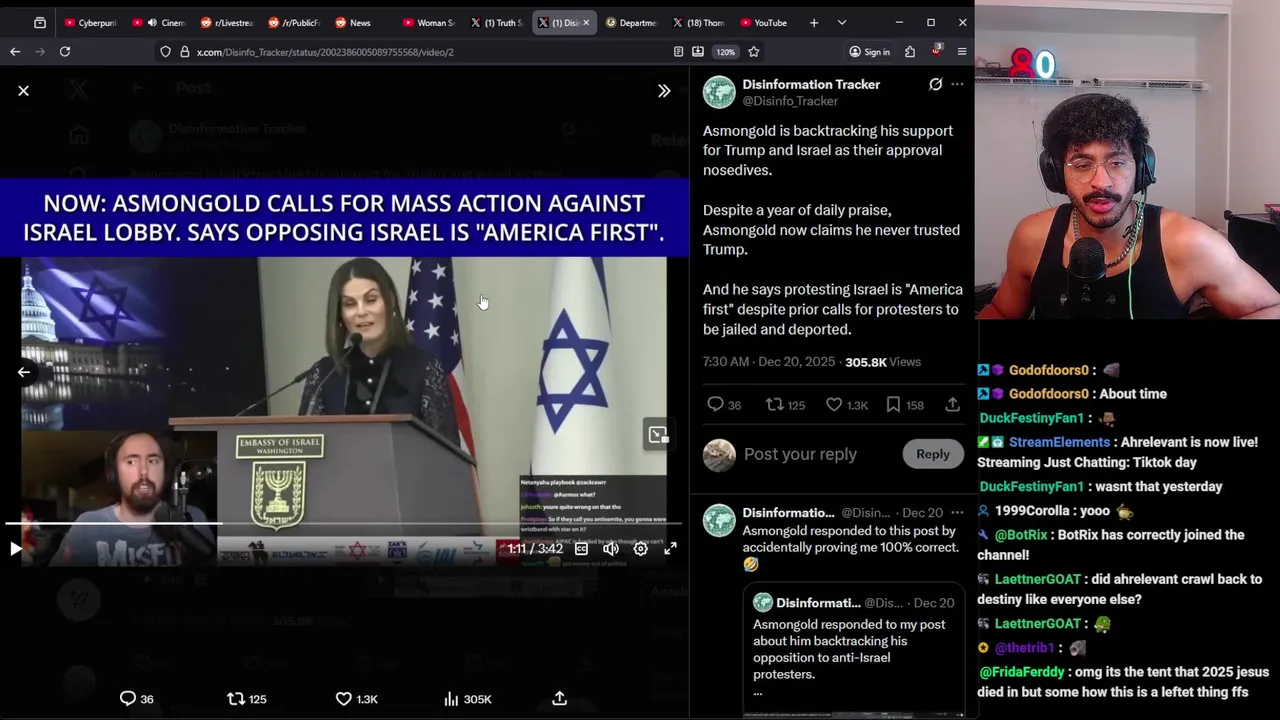The image size is (1280, 720).
Task: Open a new browser tab
Action: [814, 22]
